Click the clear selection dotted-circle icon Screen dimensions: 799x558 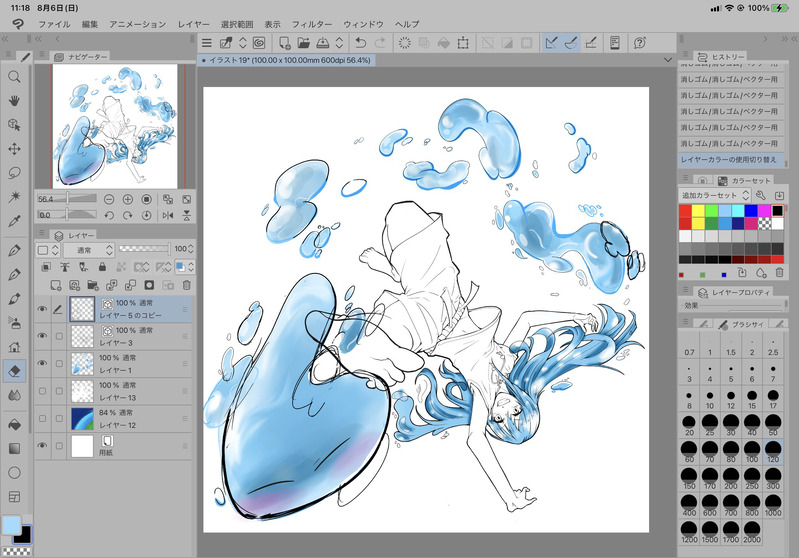(405, 43)
